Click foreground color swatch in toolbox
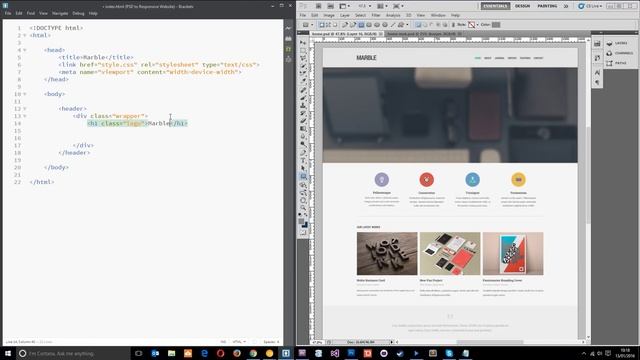The image size is (640, 360). pyautogui.click(x=302, y=222)
